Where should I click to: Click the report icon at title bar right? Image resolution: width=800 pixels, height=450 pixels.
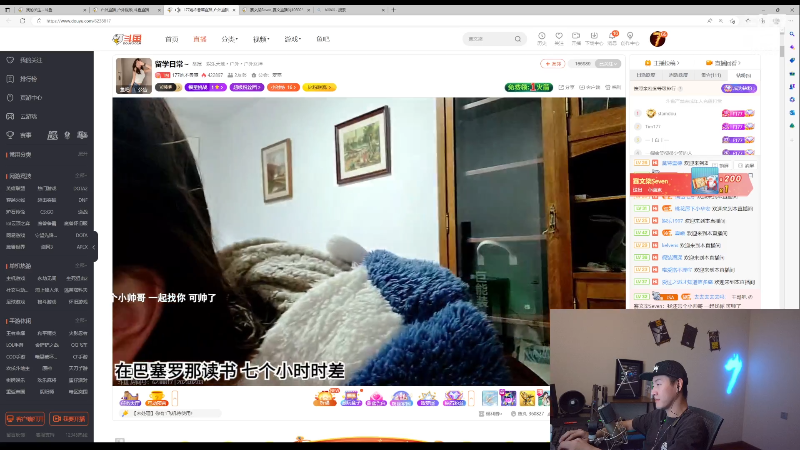(608, 87)
